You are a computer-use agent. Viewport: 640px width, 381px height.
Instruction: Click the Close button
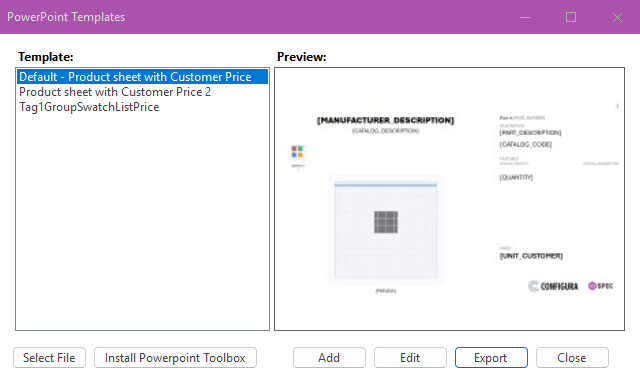click(572, 358)
